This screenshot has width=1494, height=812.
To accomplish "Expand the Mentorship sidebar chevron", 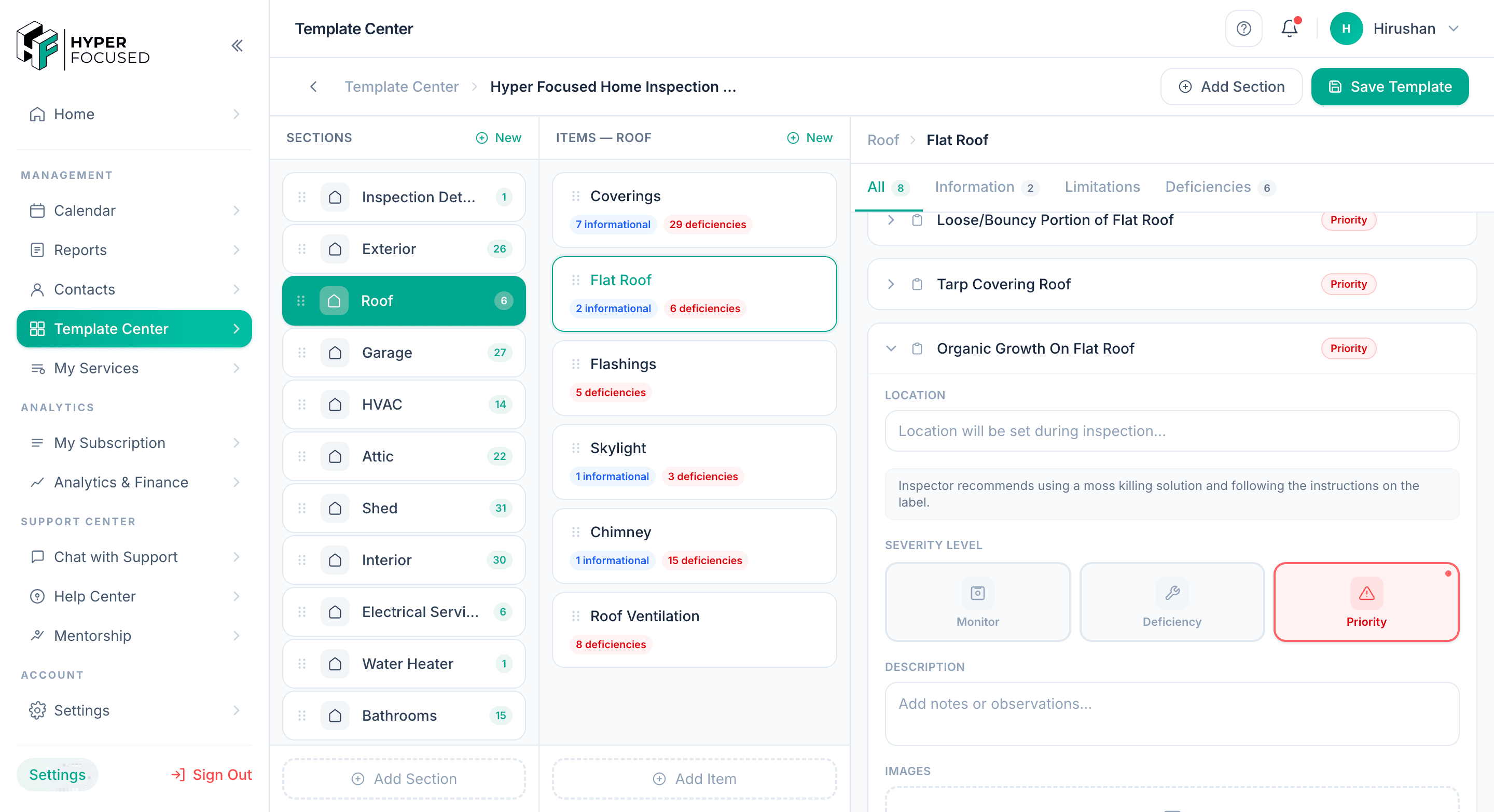I will coord(236,636).
